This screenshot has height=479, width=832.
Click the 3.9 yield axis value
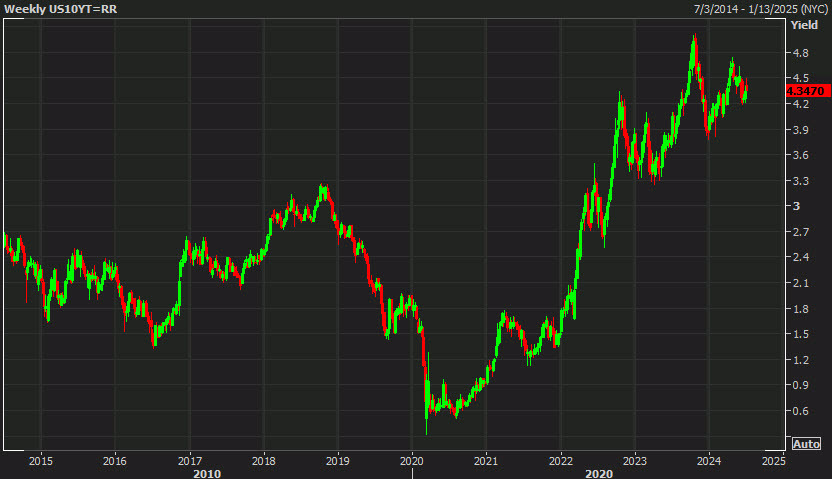pos(801,130)
